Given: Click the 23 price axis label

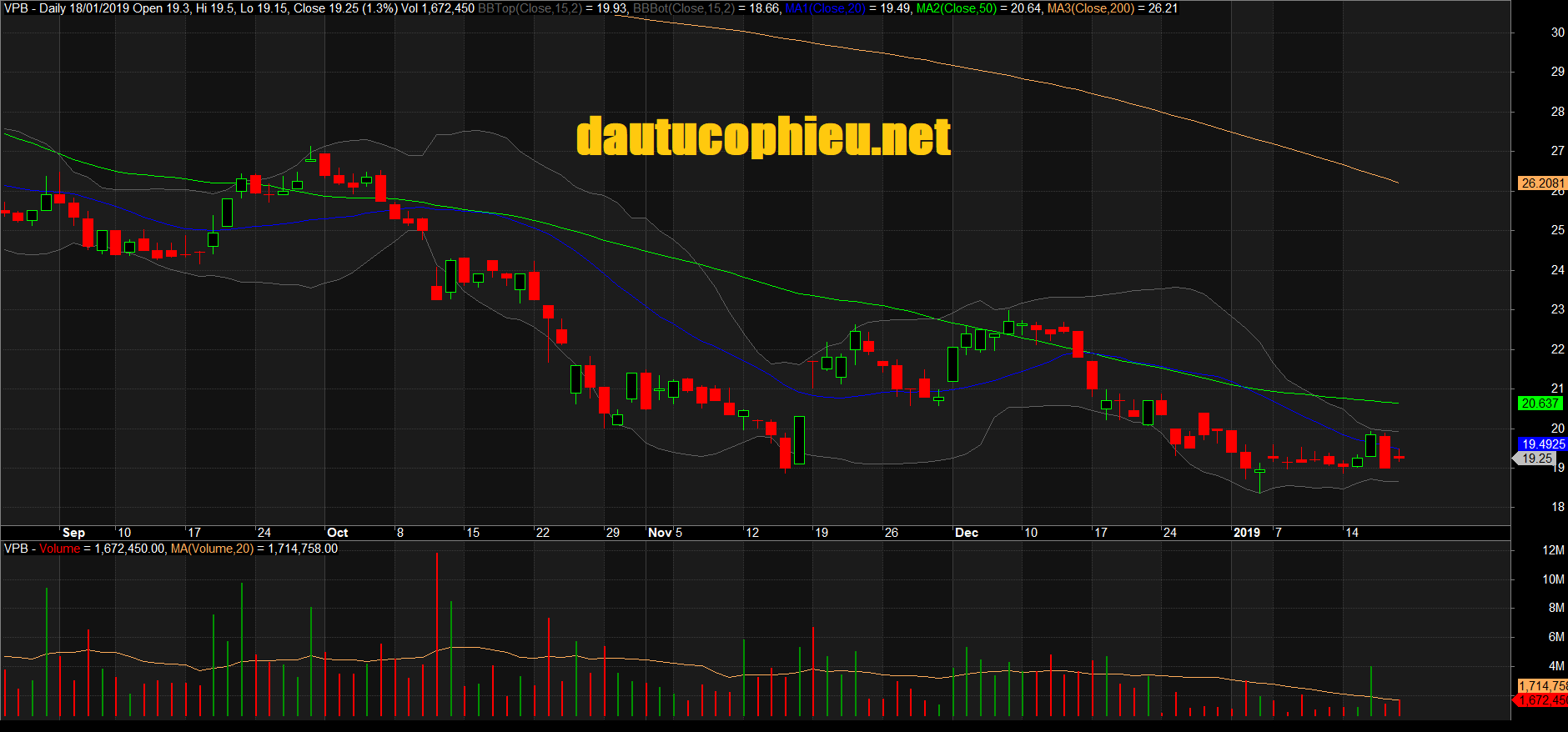Looking at the screenshot, I should (x=1557, y=309).
